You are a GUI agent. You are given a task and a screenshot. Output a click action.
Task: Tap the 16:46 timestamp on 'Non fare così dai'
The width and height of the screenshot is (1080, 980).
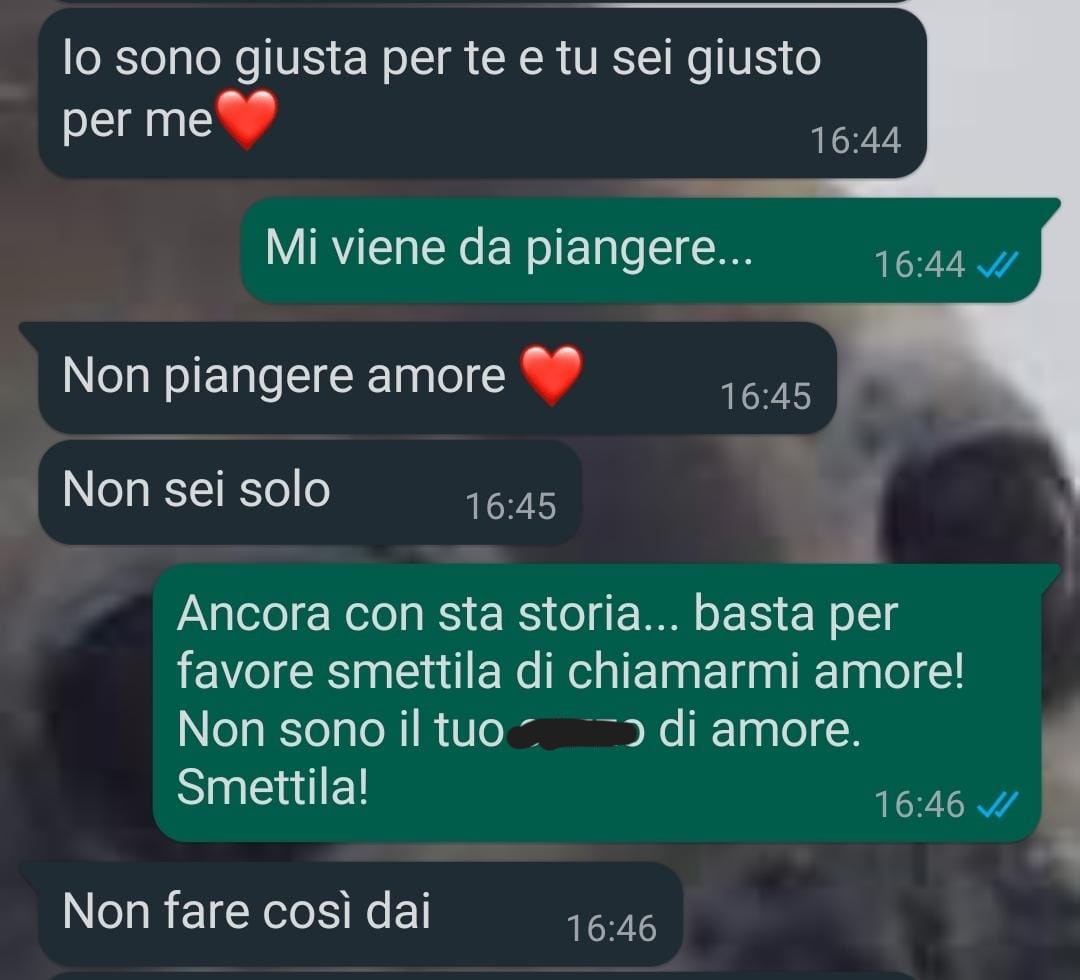pyautogui.click(x=612, y=928)
